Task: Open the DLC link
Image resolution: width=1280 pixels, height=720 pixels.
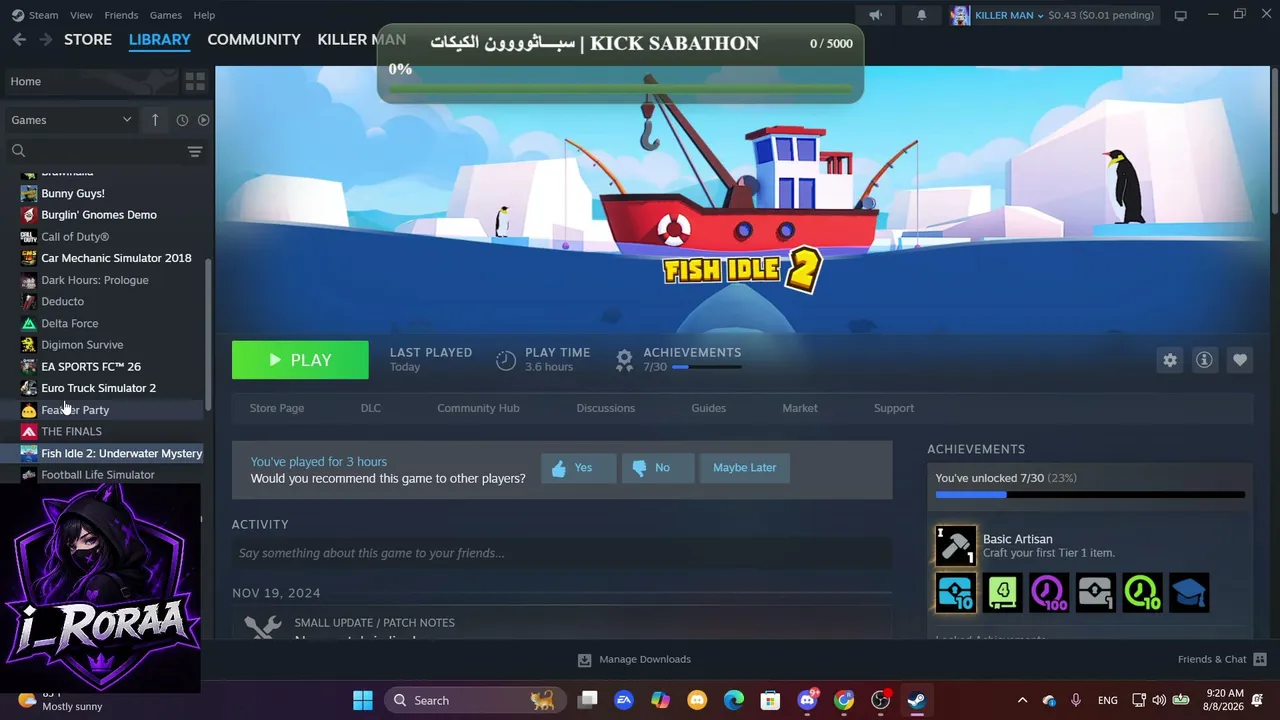Action: click(x=371, y=408)
